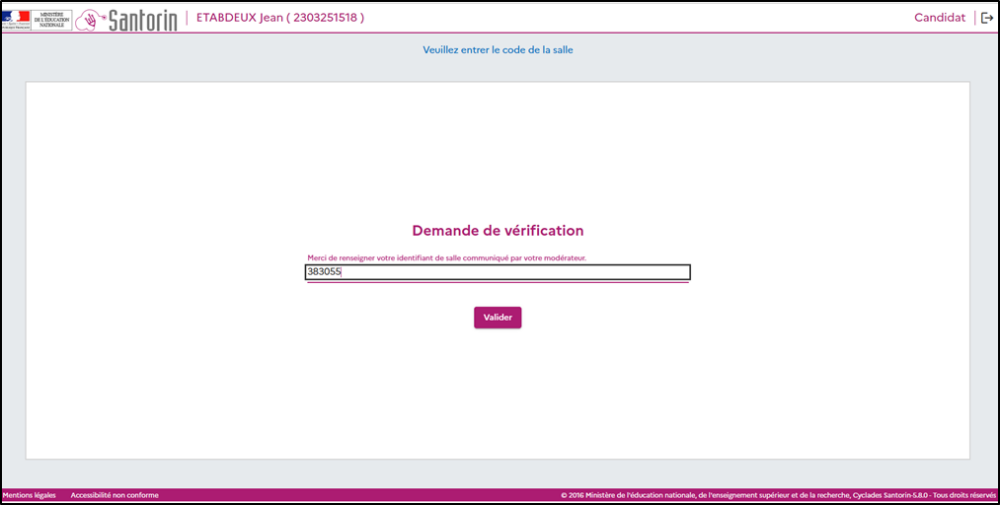The width and height of the screenshot is (1000, 505).
Task: Click the 'Veuillez entrer le code de la salle' text
Action: click(497, 49)
